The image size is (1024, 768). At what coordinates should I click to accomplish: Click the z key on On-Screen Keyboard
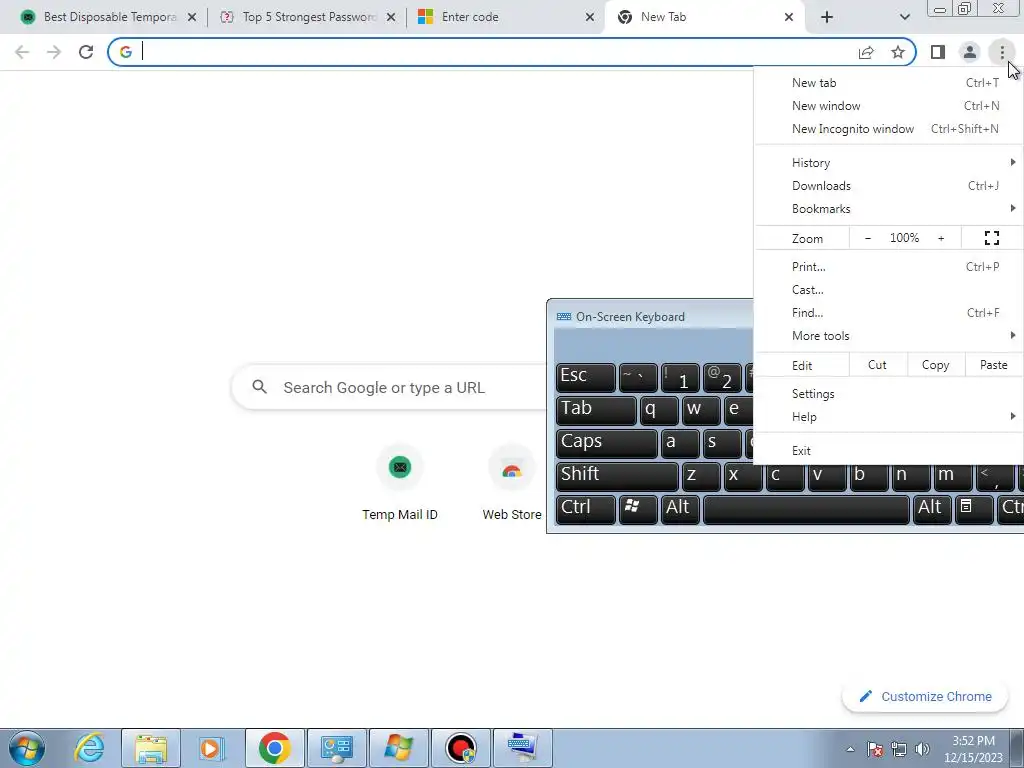[x=700, y=475]
